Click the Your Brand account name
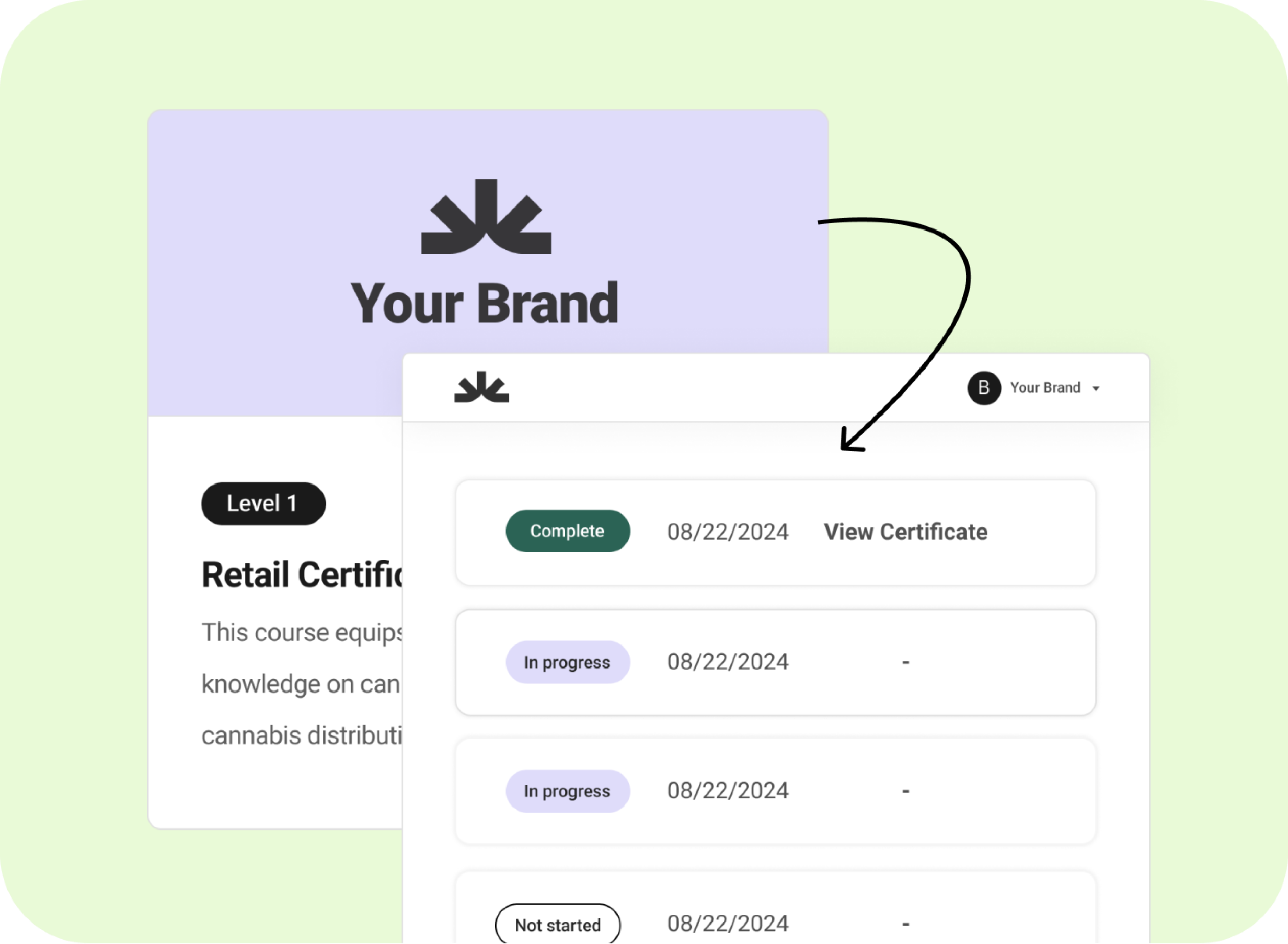The width and height of the screenshot is (1288, 944). coord(1045,387)
